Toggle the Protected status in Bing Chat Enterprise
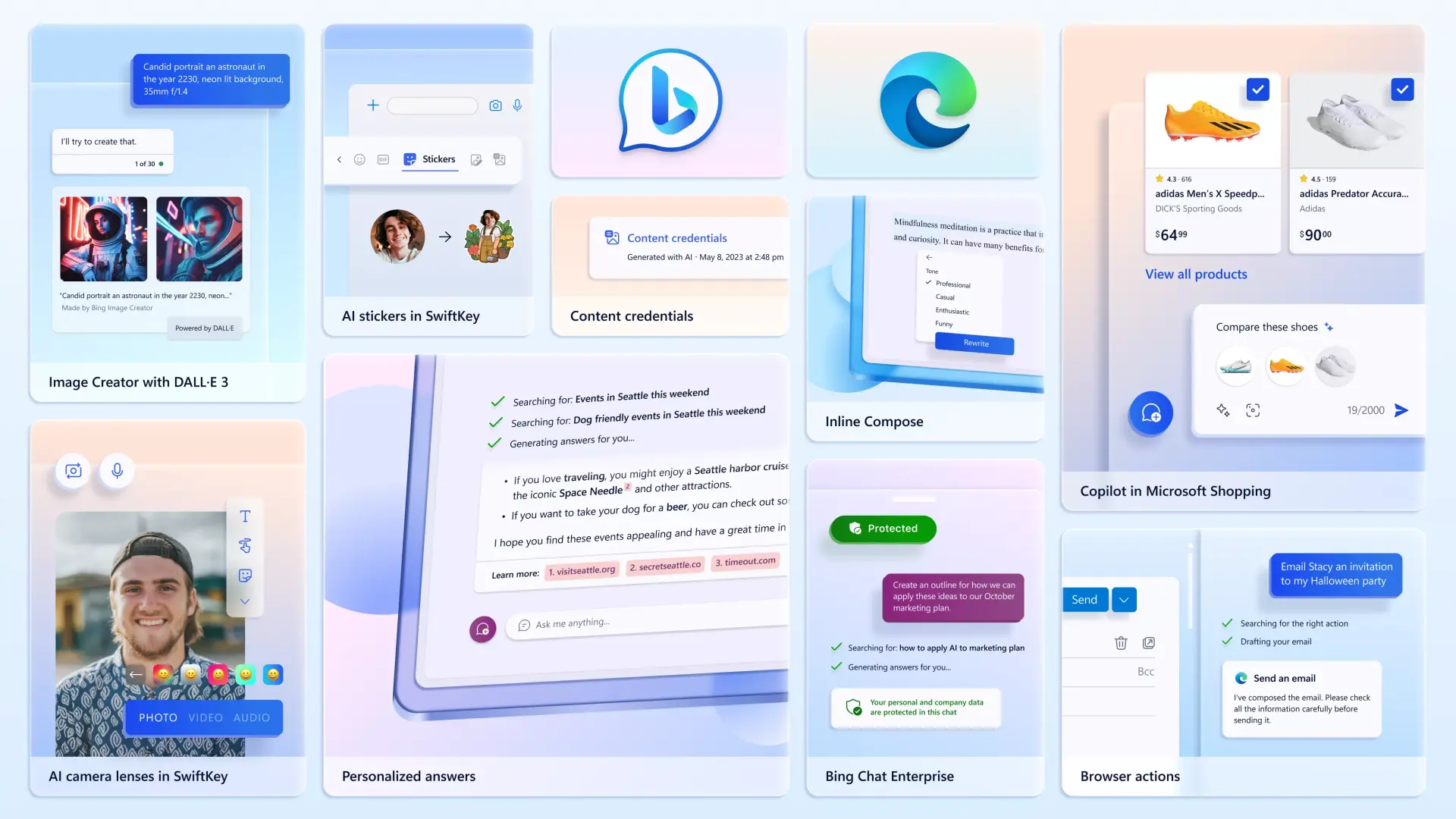This screenshot has width=1456, height=819. (x=883, y=528)
